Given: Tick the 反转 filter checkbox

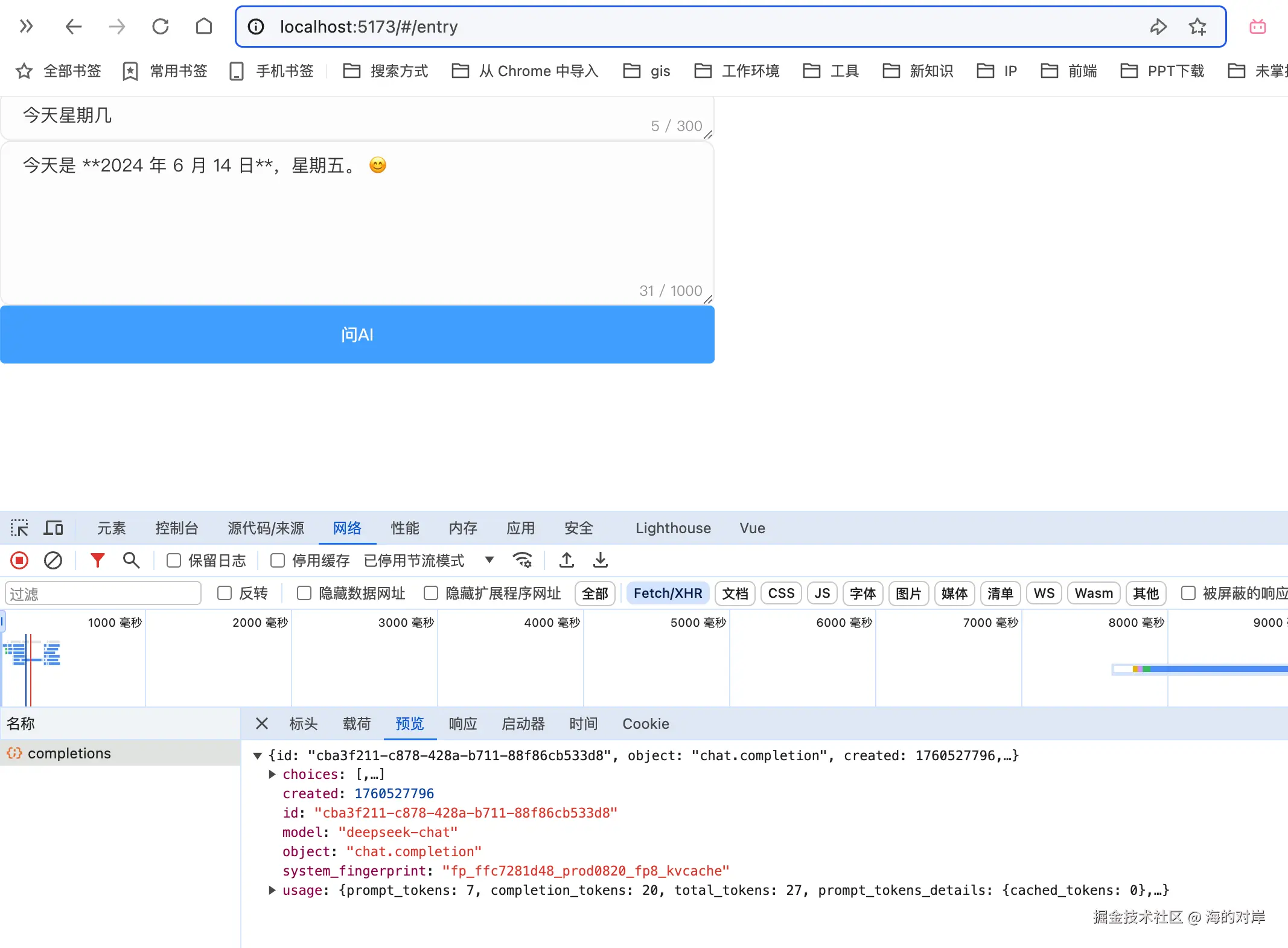Looking at the screenshot, I should (225, 594).
